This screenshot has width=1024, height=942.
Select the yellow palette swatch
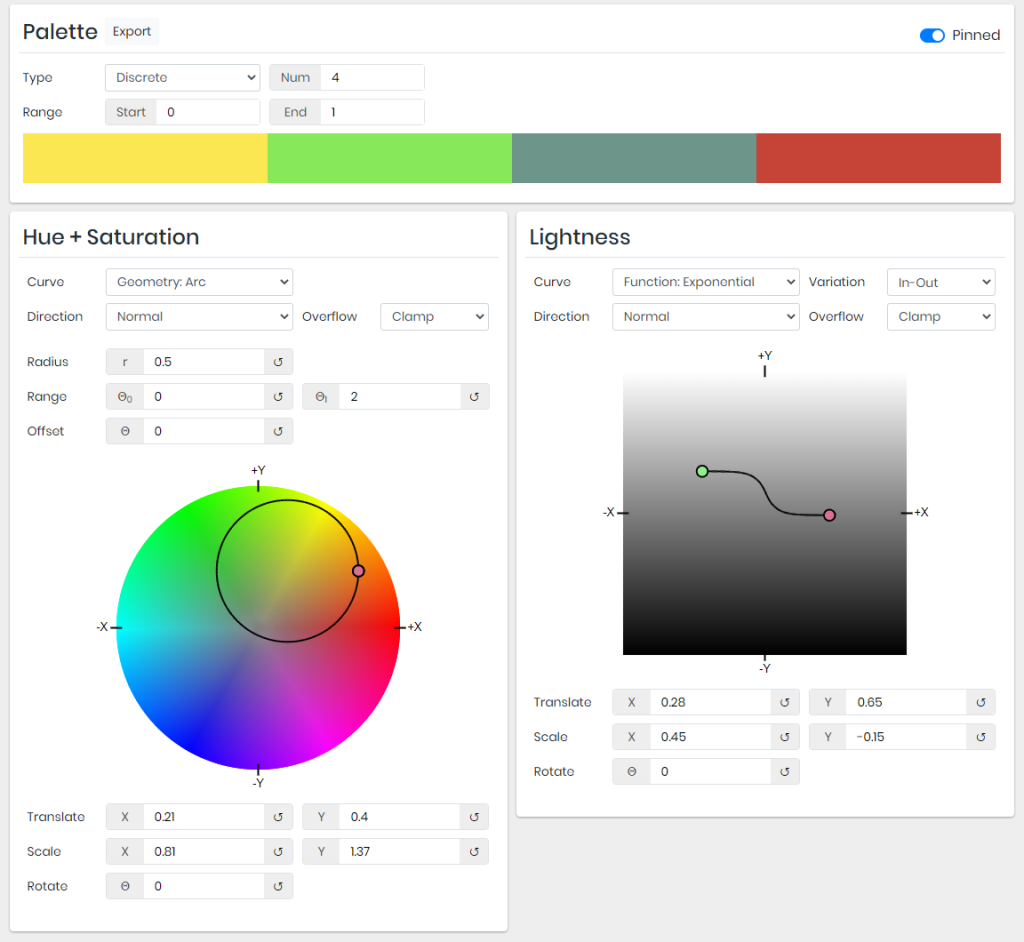tap(145, 158)
